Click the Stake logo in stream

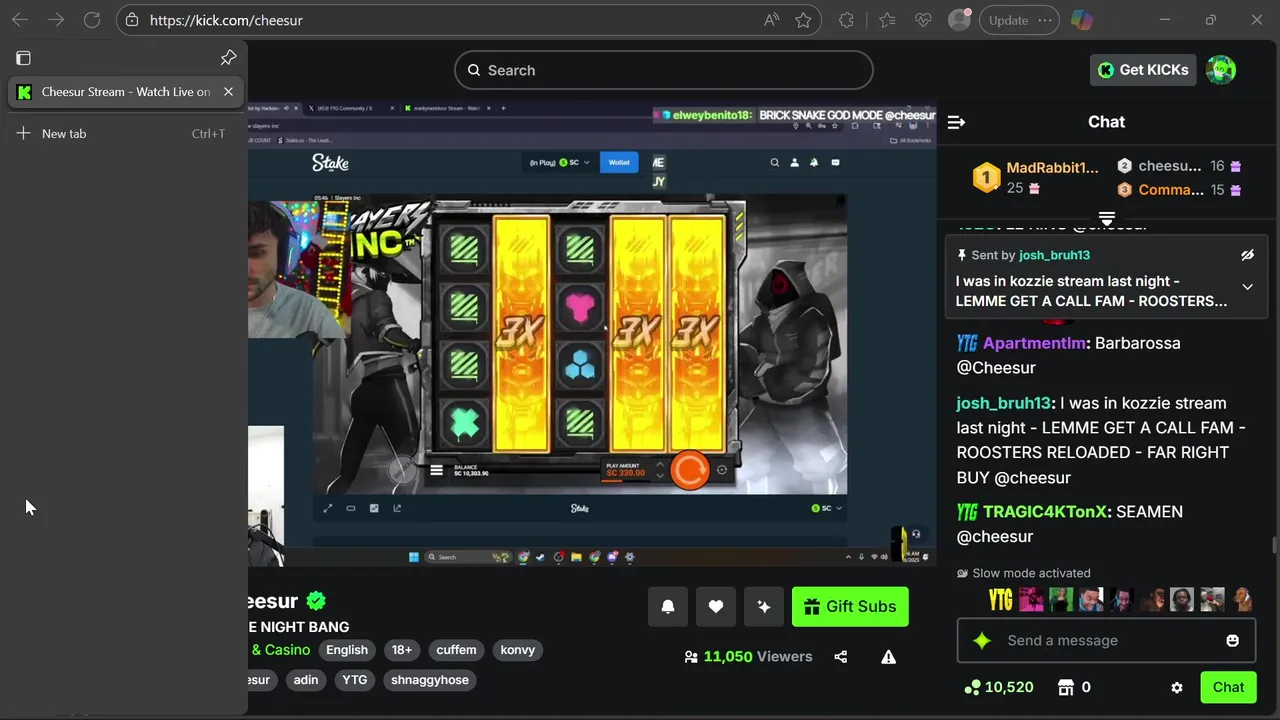pos(330,162)
